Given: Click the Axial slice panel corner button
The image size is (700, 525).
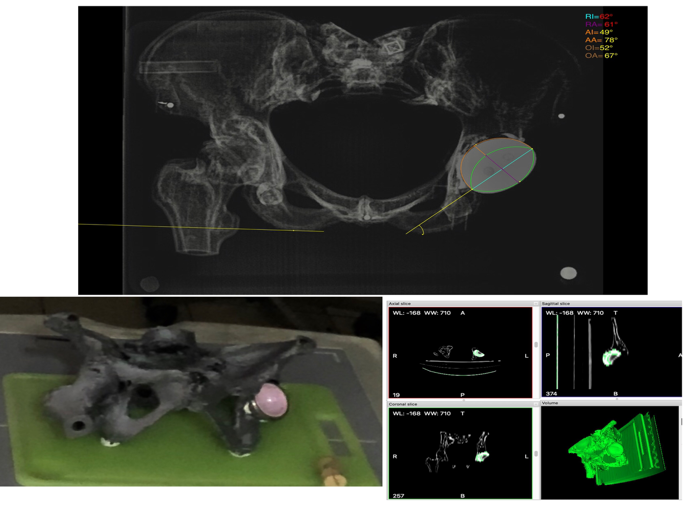Looking at the screenshot, I should click(536, 304).
